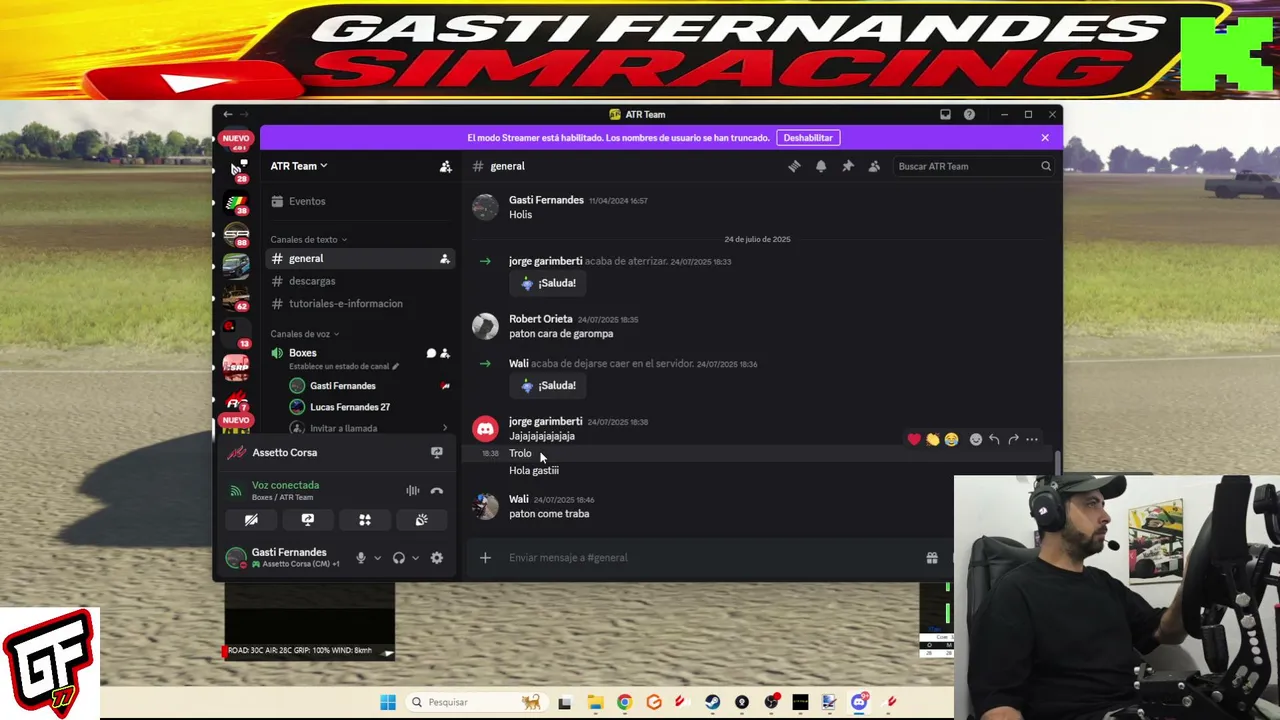Add laughing-crying emoji reaction to message
Image resolution: width=1280 pixels, height=720 pixels.
(951, 439)
